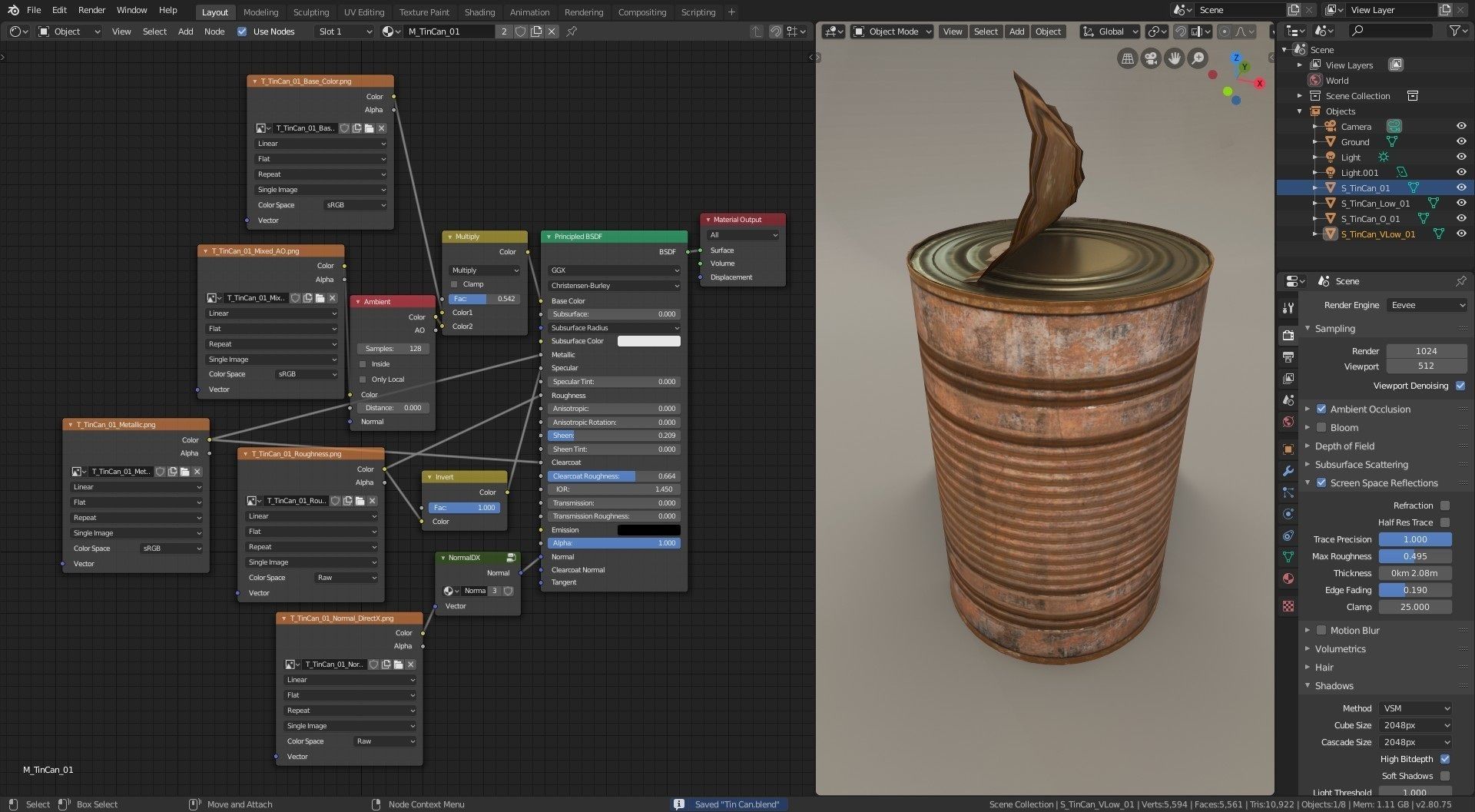Click the magnifier zoom view icon
Viewport: 1475px width, 812px height.
(1198, 58)
